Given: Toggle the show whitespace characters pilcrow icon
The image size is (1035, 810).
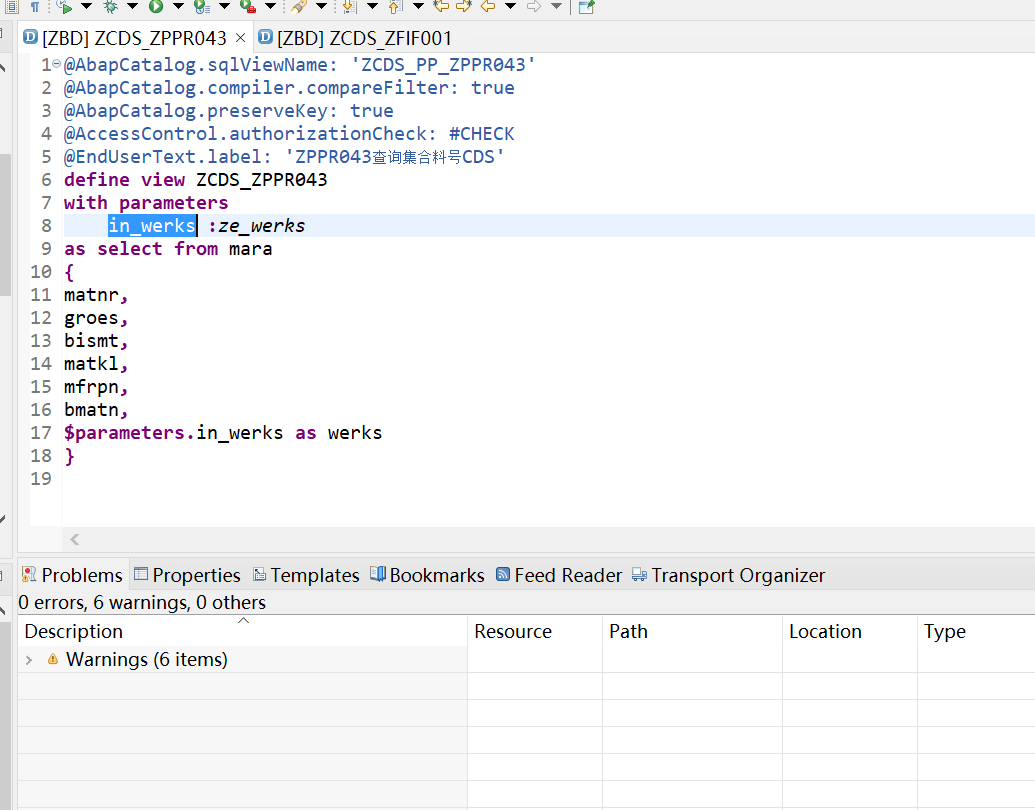Looking at the screenshot, I should [35, 7].
